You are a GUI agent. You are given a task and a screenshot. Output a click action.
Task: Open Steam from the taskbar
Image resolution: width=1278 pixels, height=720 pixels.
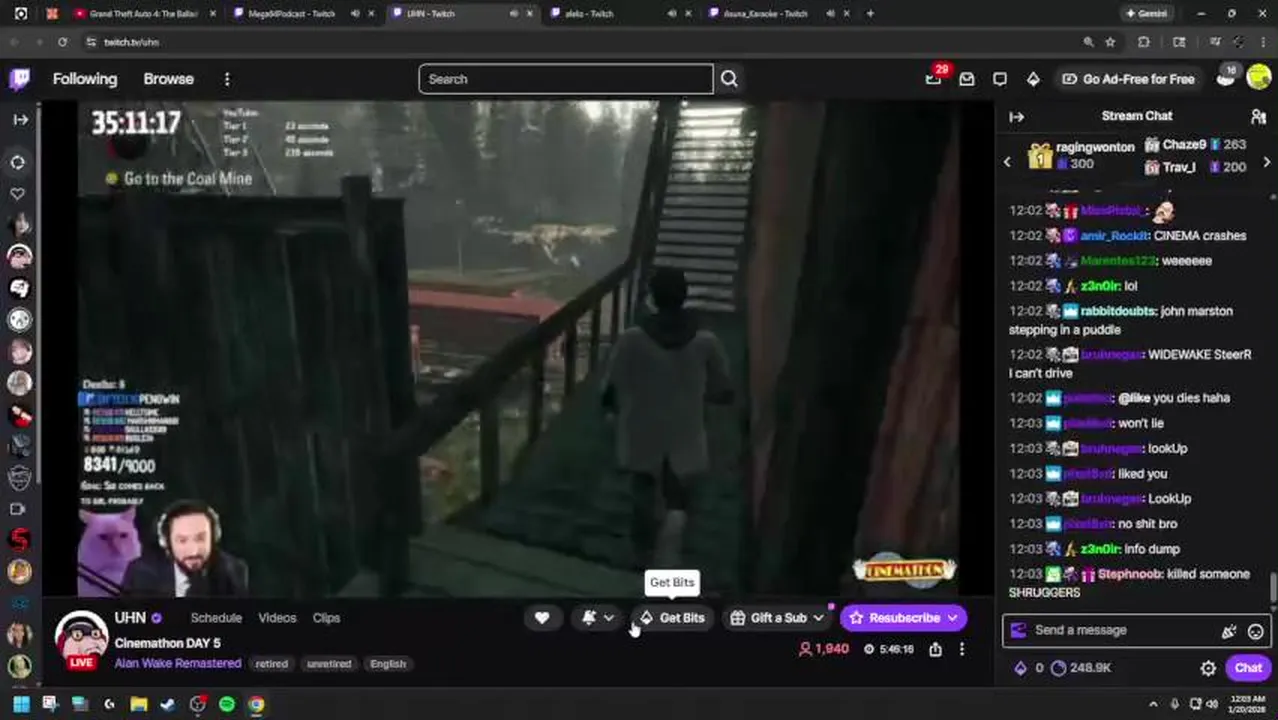coord(168,704)
